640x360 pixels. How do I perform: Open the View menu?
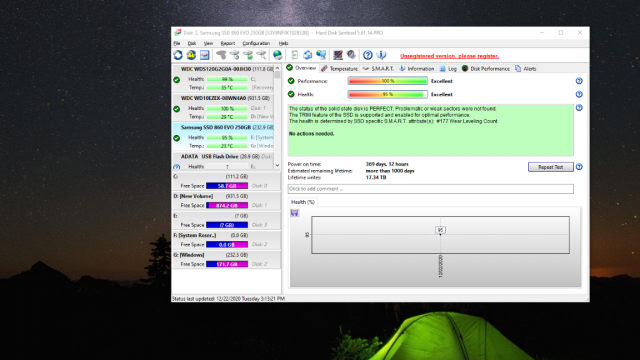click(x=208, y=43)
